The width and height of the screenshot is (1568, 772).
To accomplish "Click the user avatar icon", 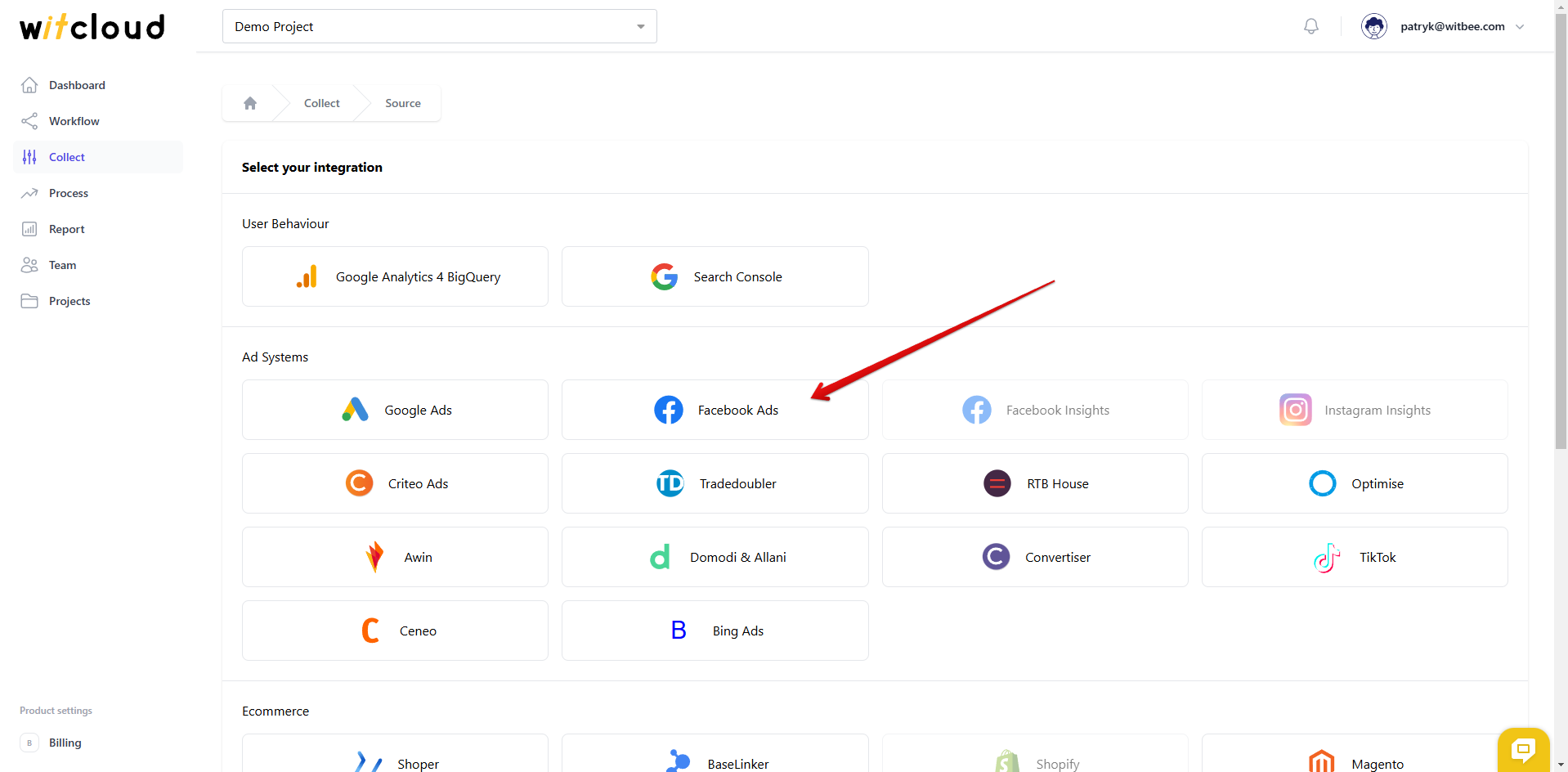I will click(x=1374, y=26).
